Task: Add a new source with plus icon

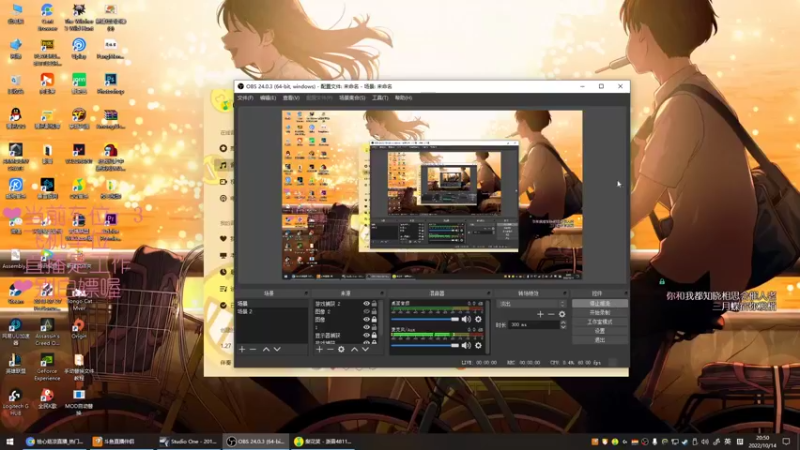Action: click(x=319, y=349)
